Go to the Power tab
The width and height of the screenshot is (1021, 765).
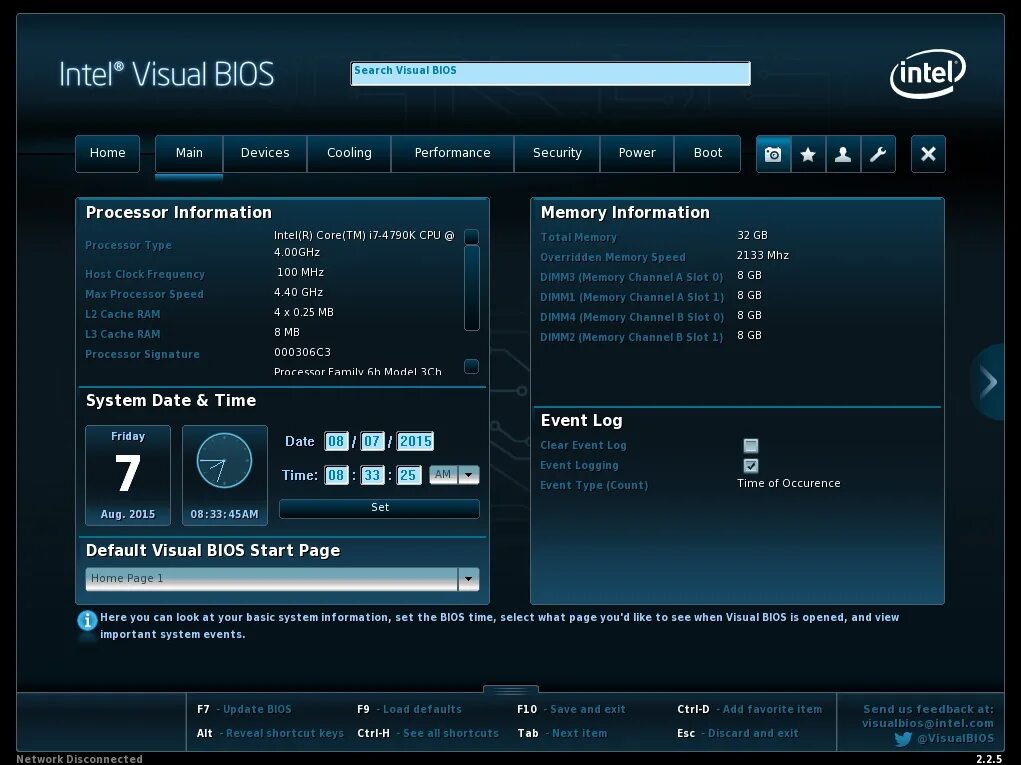point(637,154)
